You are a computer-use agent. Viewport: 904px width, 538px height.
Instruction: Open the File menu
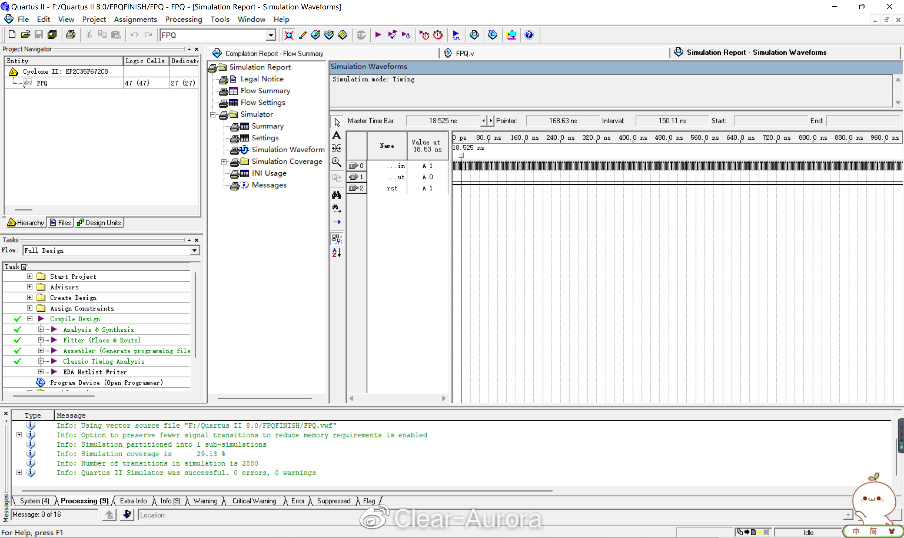(x=23, y=19)
